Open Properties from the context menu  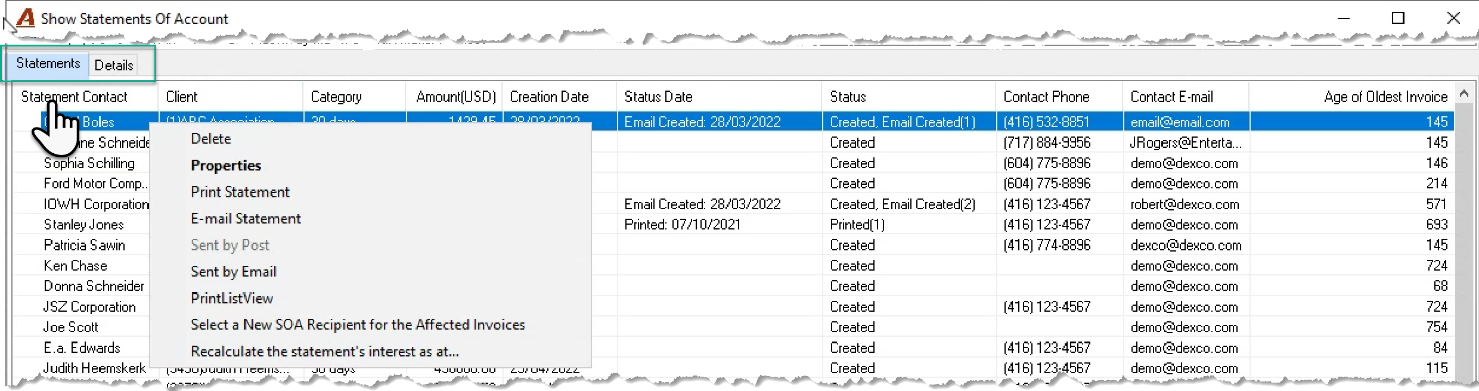tap(226, 166)
